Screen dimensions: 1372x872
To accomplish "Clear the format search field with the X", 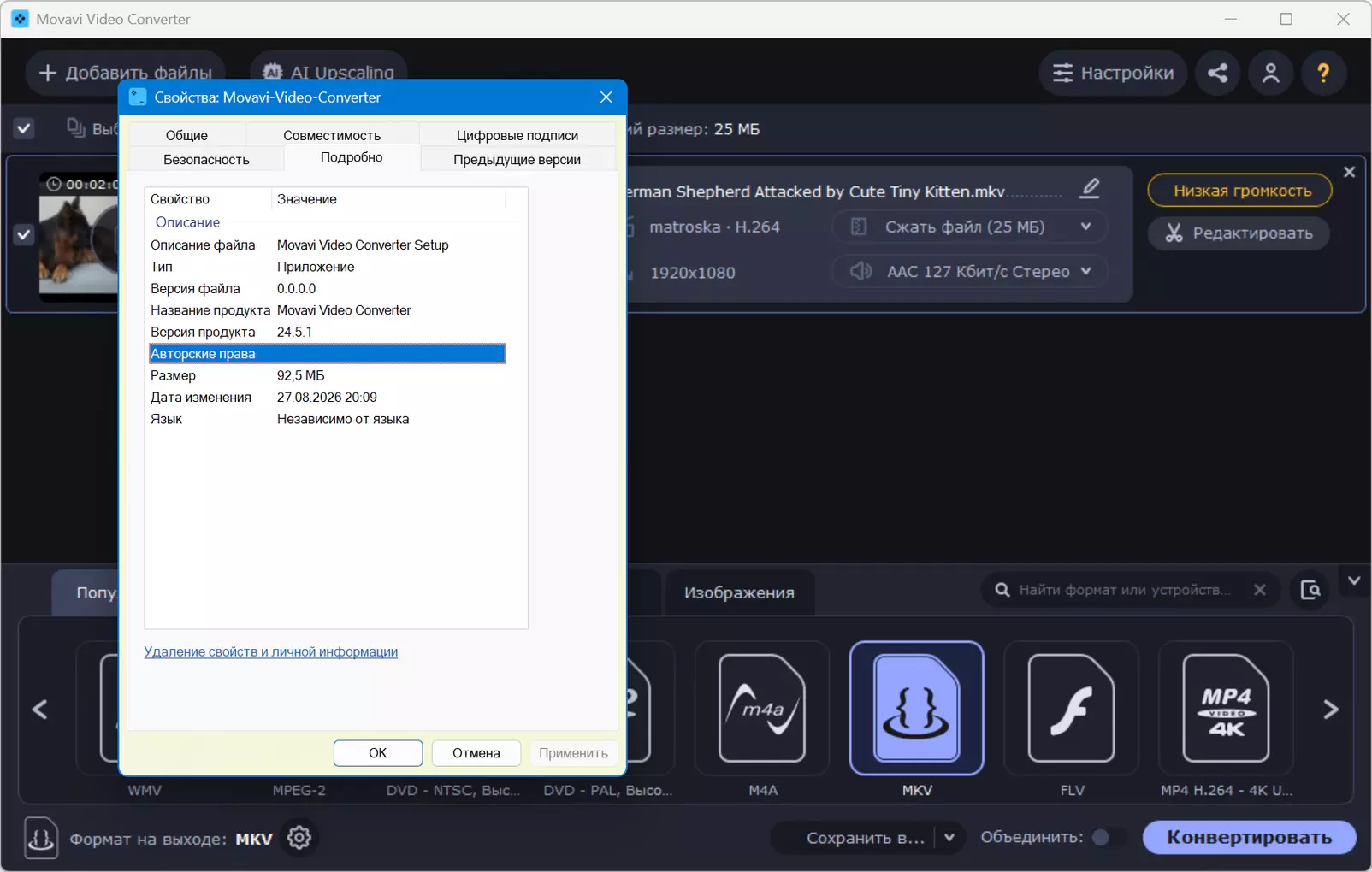I will (x=1259, y=590).
